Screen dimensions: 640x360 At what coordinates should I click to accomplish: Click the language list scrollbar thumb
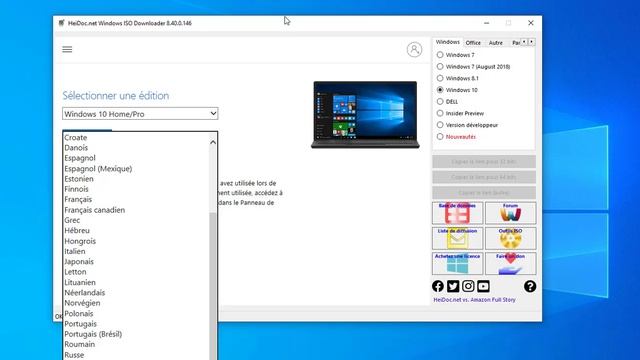[213, 286]
